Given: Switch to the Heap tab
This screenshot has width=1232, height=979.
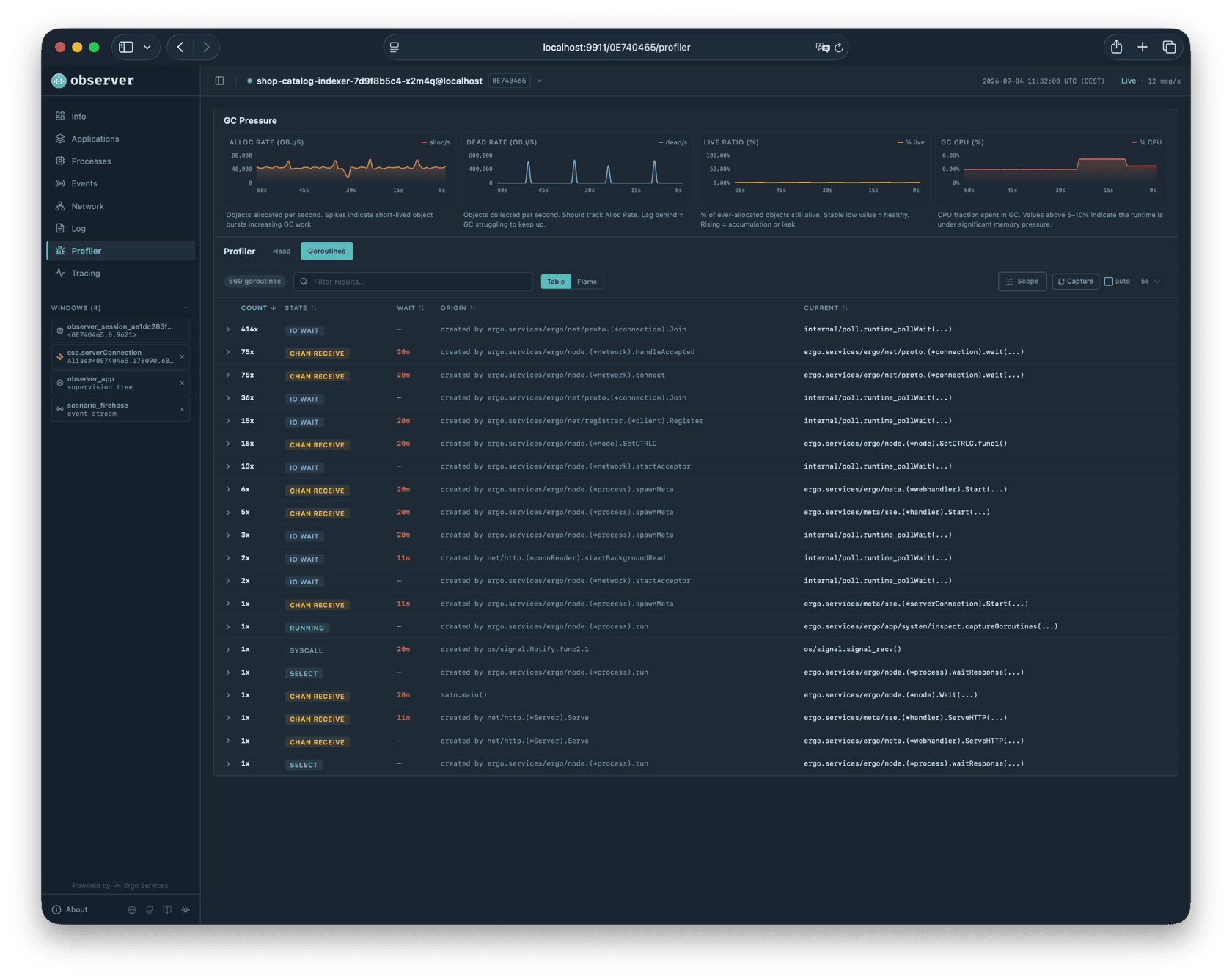Looking at the screenshot, I should [282, 251].
